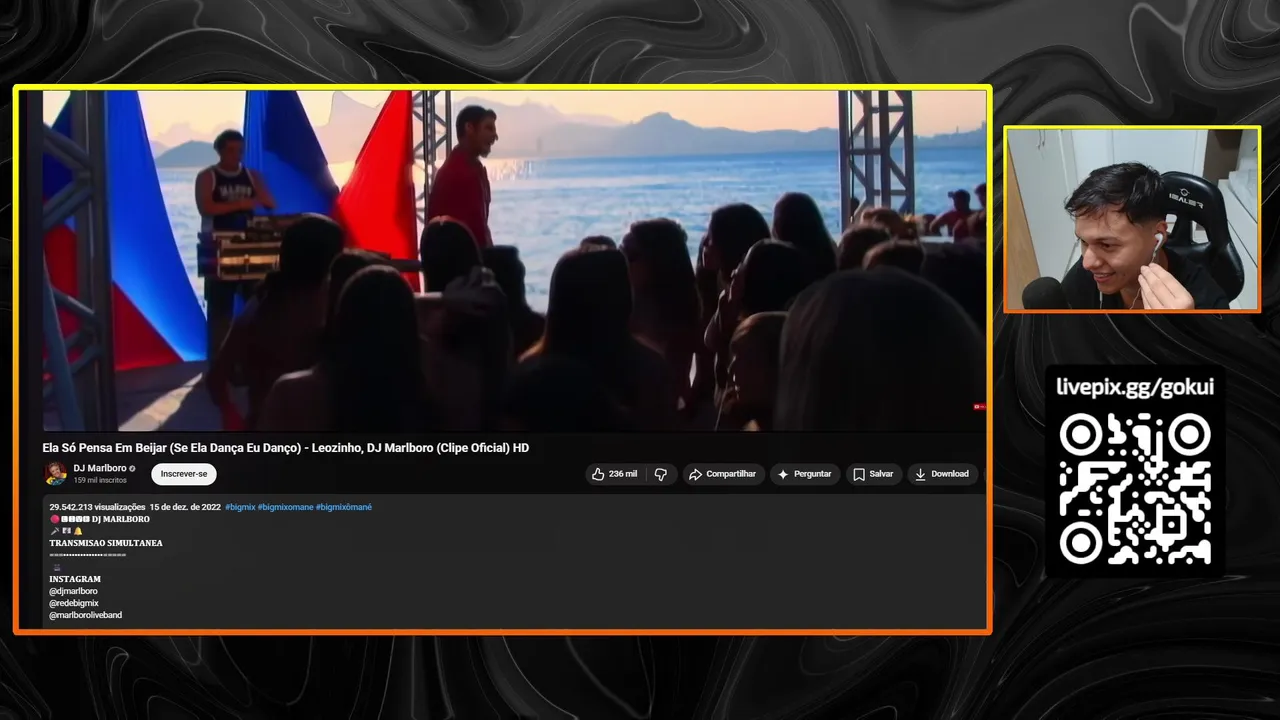Click the dislike thumbs-down icon
This screenshot has width=1280, height=720.
(x=661, y=474)
